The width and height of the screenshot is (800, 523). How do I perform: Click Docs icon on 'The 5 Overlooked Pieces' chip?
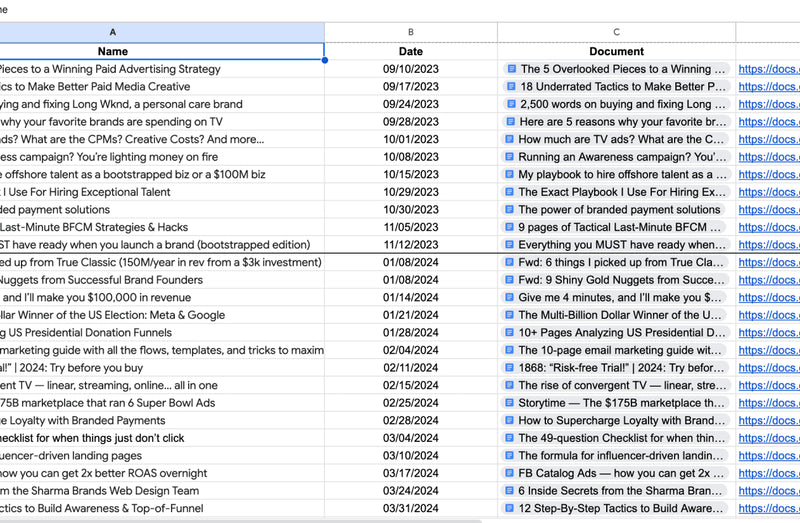tap(511, 69)
